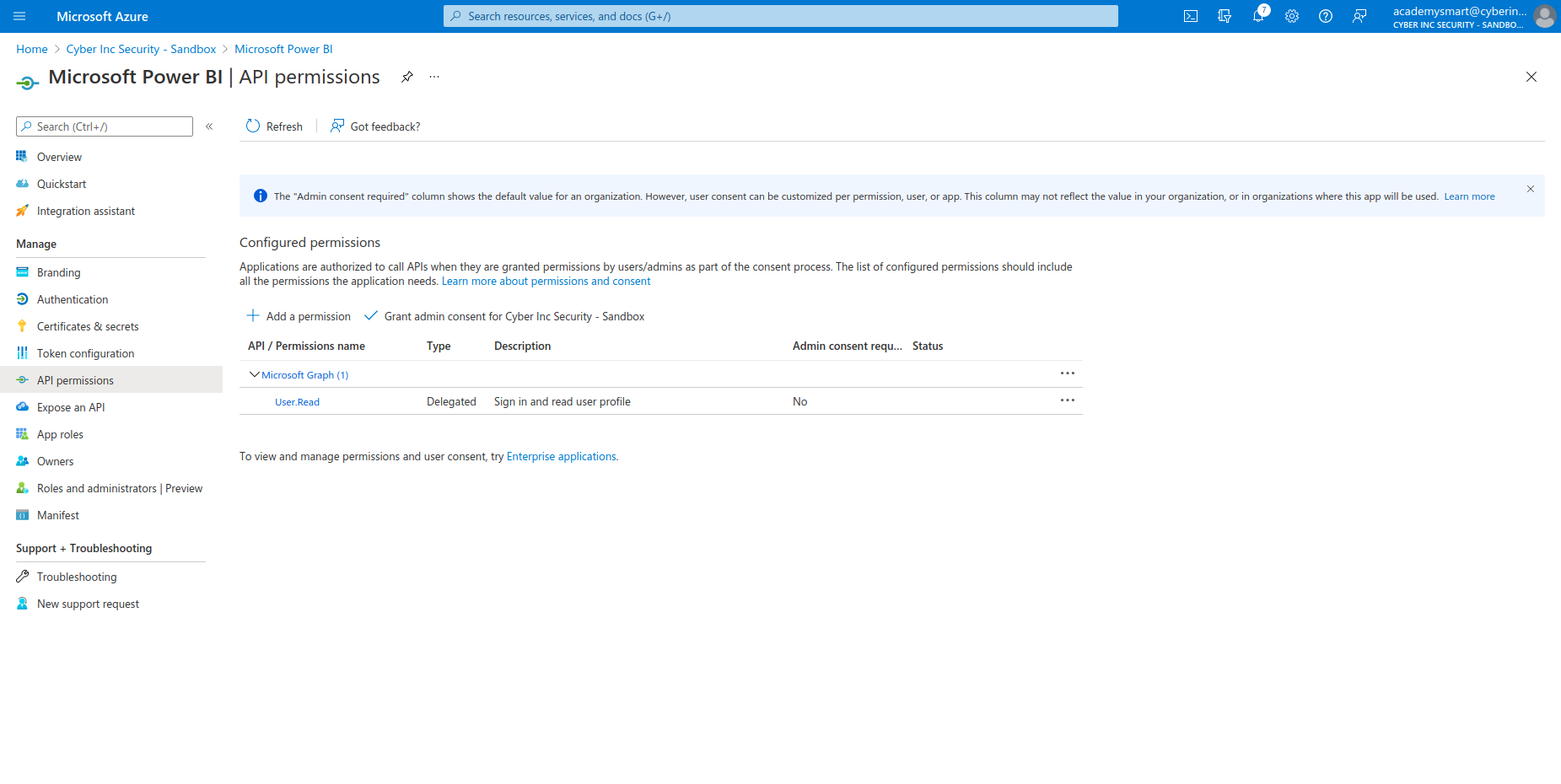Open Troubleshooting in the sidebar
The width and height of the screenshot is (1561, 784).
tap(77, 577)
